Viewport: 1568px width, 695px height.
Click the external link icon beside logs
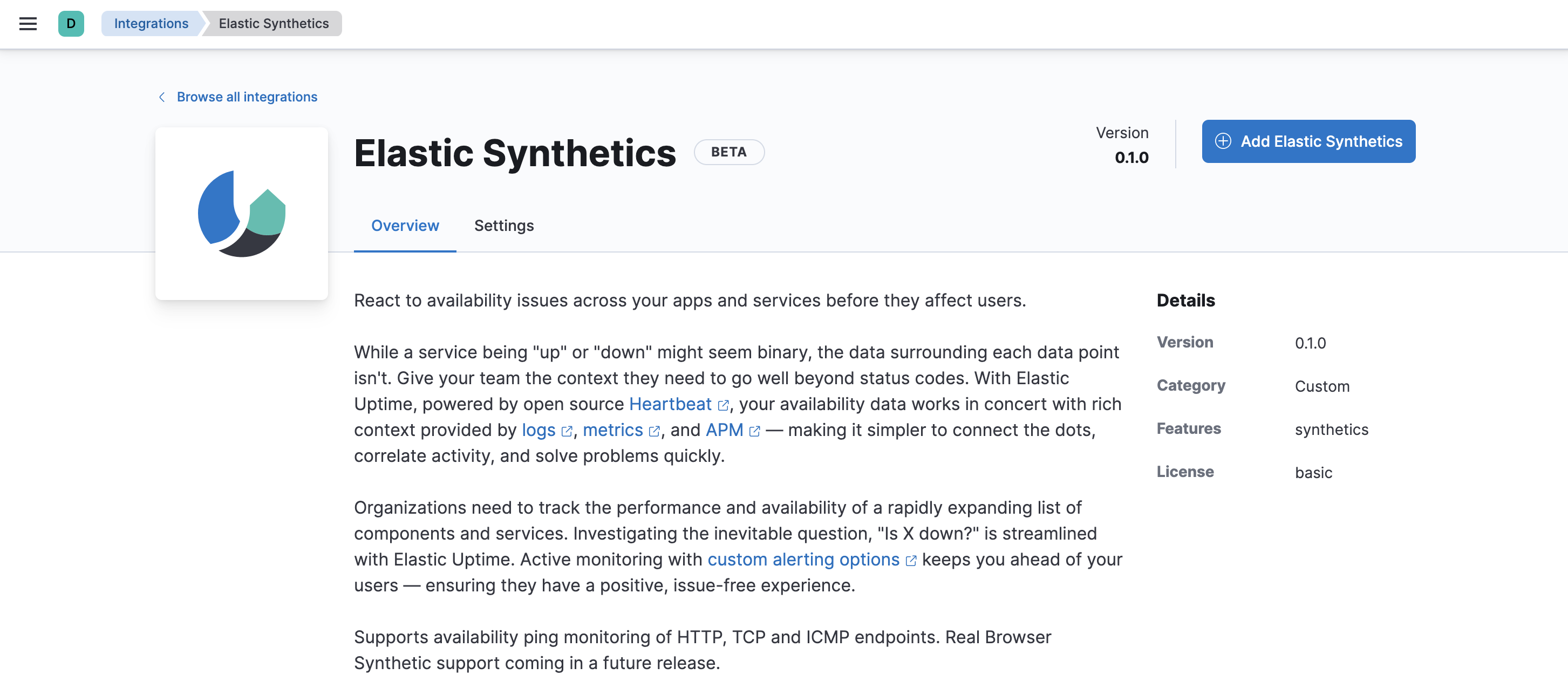point(567,430)
